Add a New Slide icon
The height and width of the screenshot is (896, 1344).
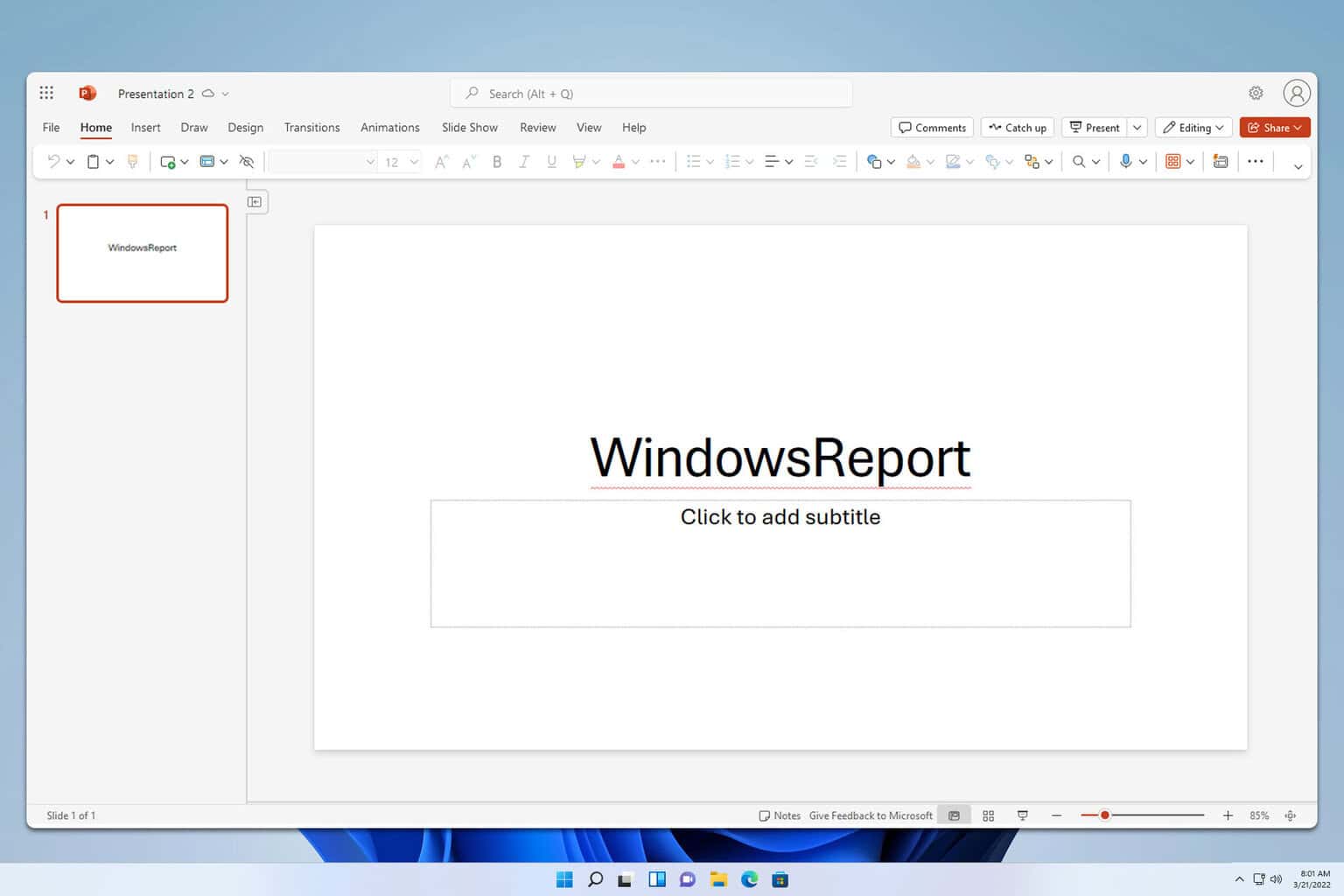[168, 161]
